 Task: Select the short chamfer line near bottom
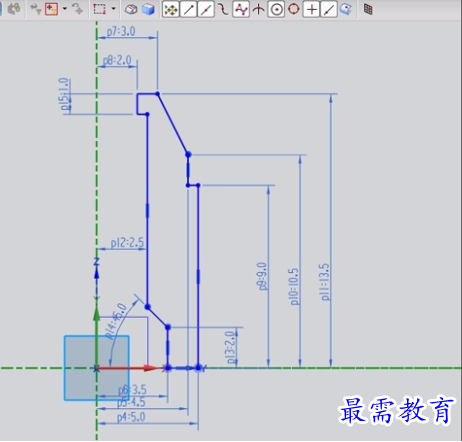click(x=158, y=317)
